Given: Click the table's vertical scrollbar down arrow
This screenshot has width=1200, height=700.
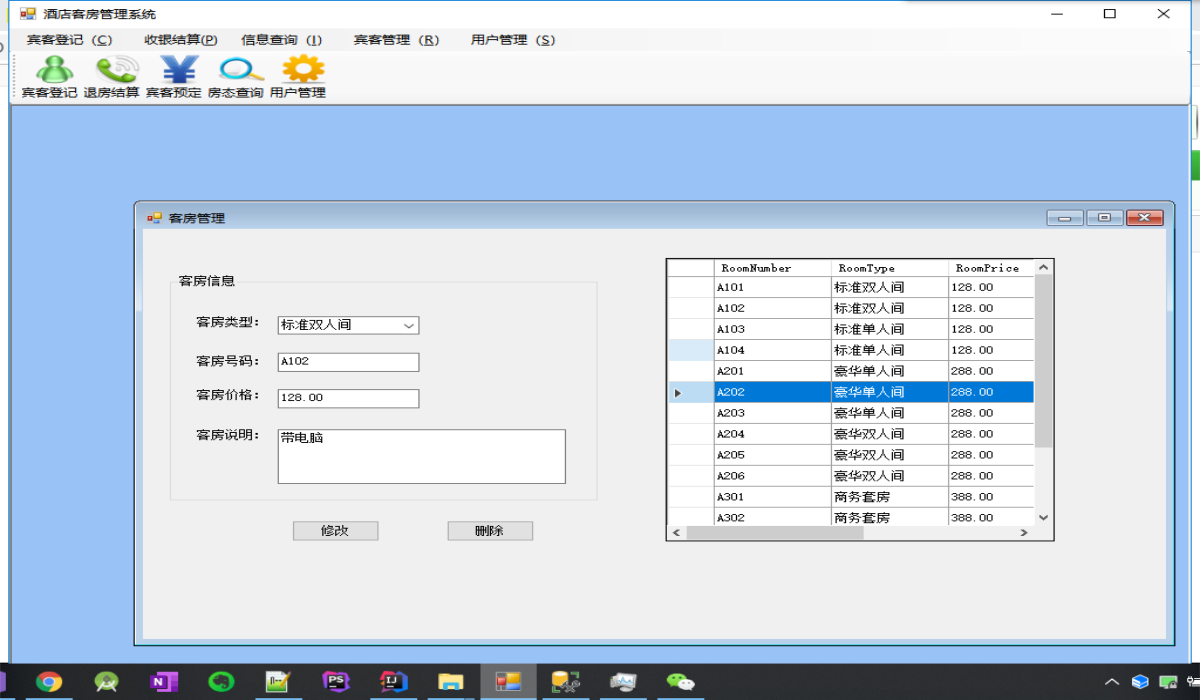Looking at the screenshot, I should 1044,517.
